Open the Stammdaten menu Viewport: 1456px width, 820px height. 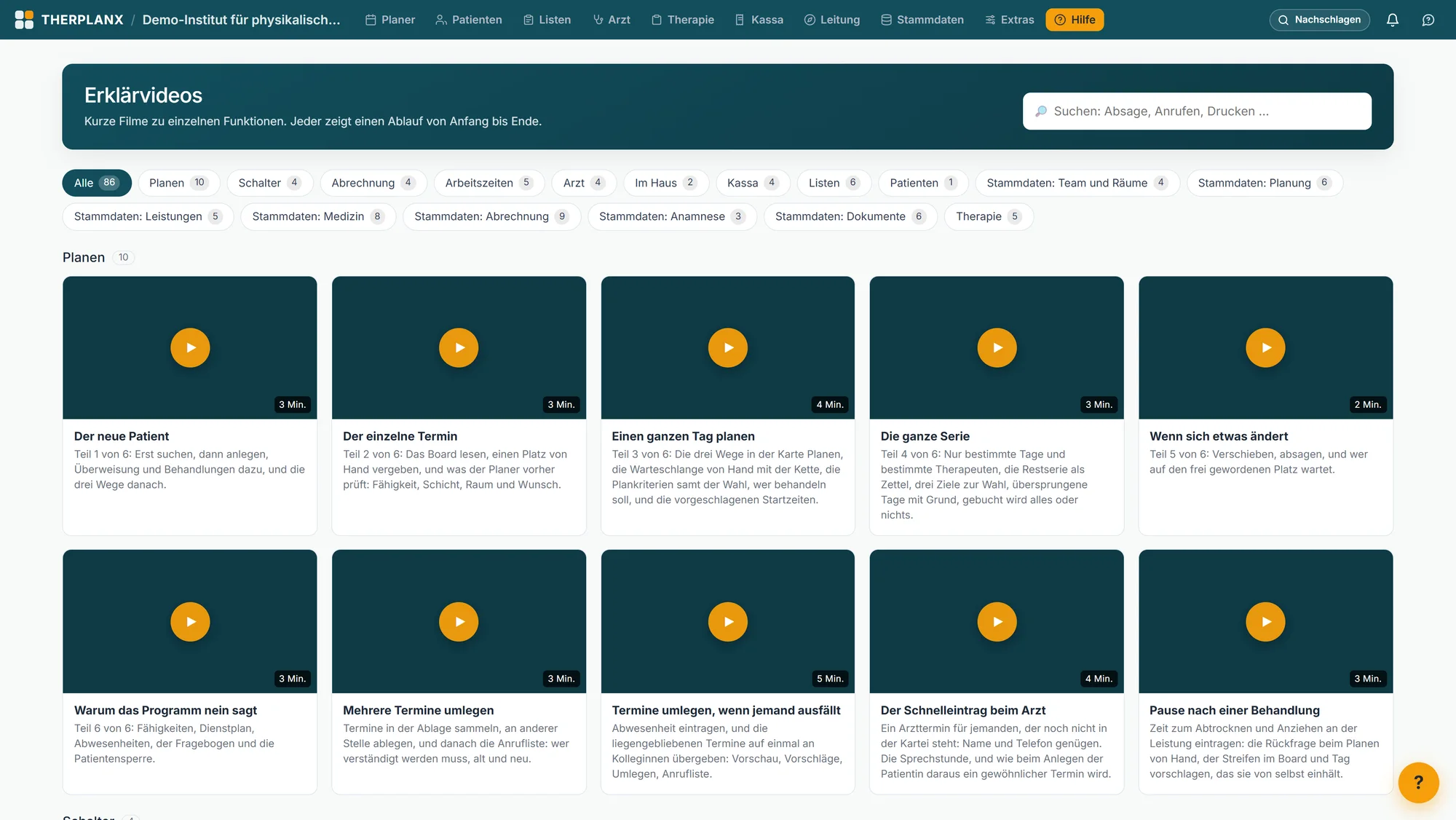point(922,20)
